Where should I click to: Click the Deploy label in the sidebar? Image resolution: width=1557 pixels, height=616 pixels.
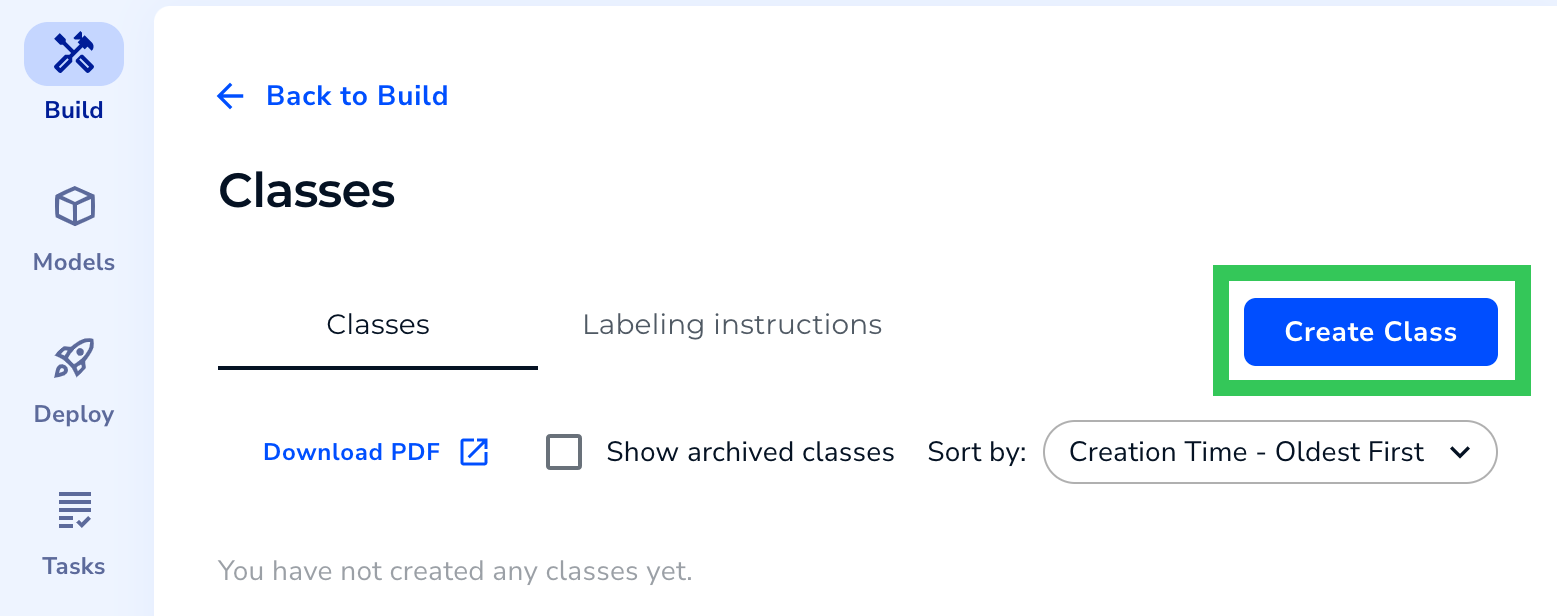pyautogui.click(x=73, y=413)
